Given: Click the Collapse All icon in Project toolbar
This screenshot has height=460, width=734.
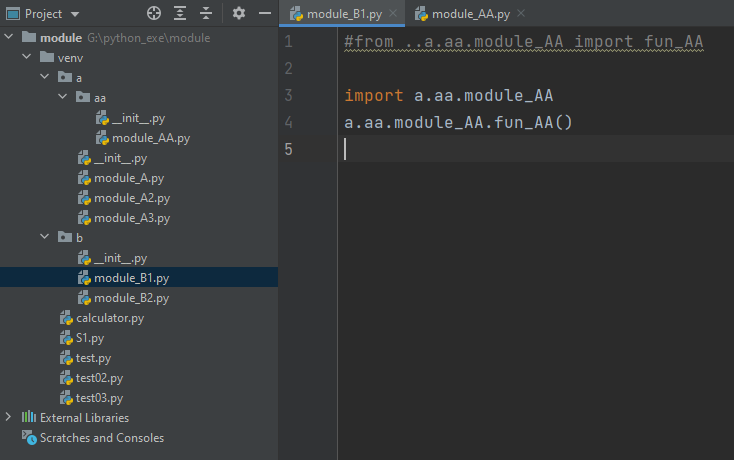Looking at the screenshot, I should tap(206, 14).
